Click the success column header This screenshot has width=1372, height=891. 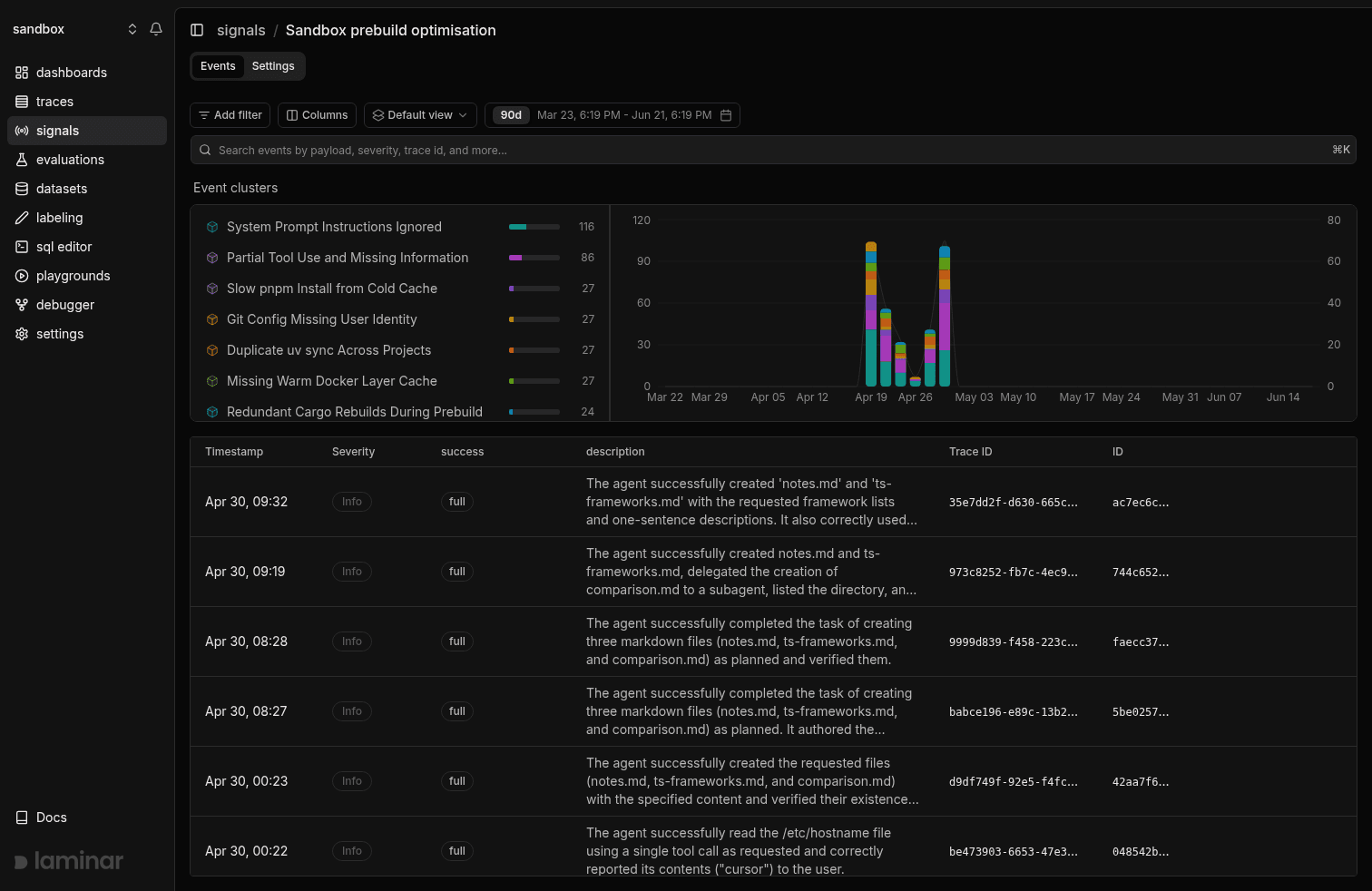point(462,452)
